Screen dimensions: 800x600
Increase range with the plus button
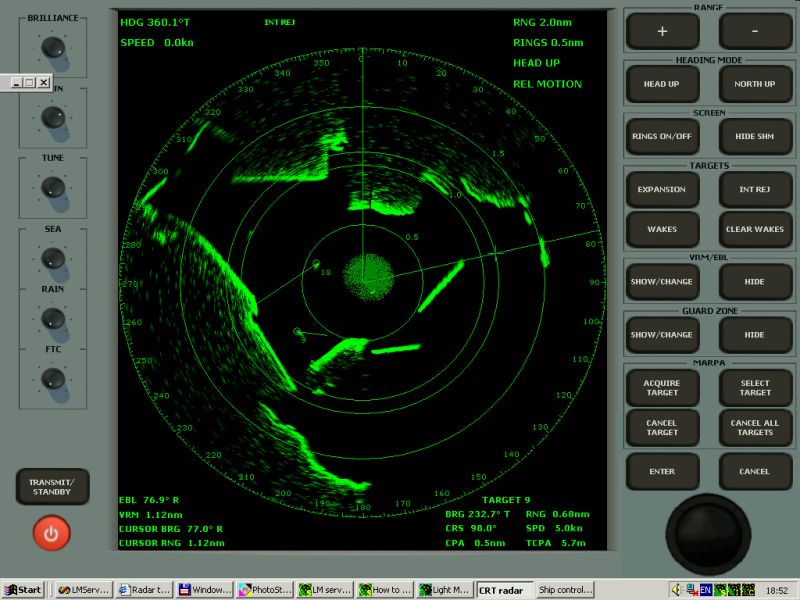(662, 31)
